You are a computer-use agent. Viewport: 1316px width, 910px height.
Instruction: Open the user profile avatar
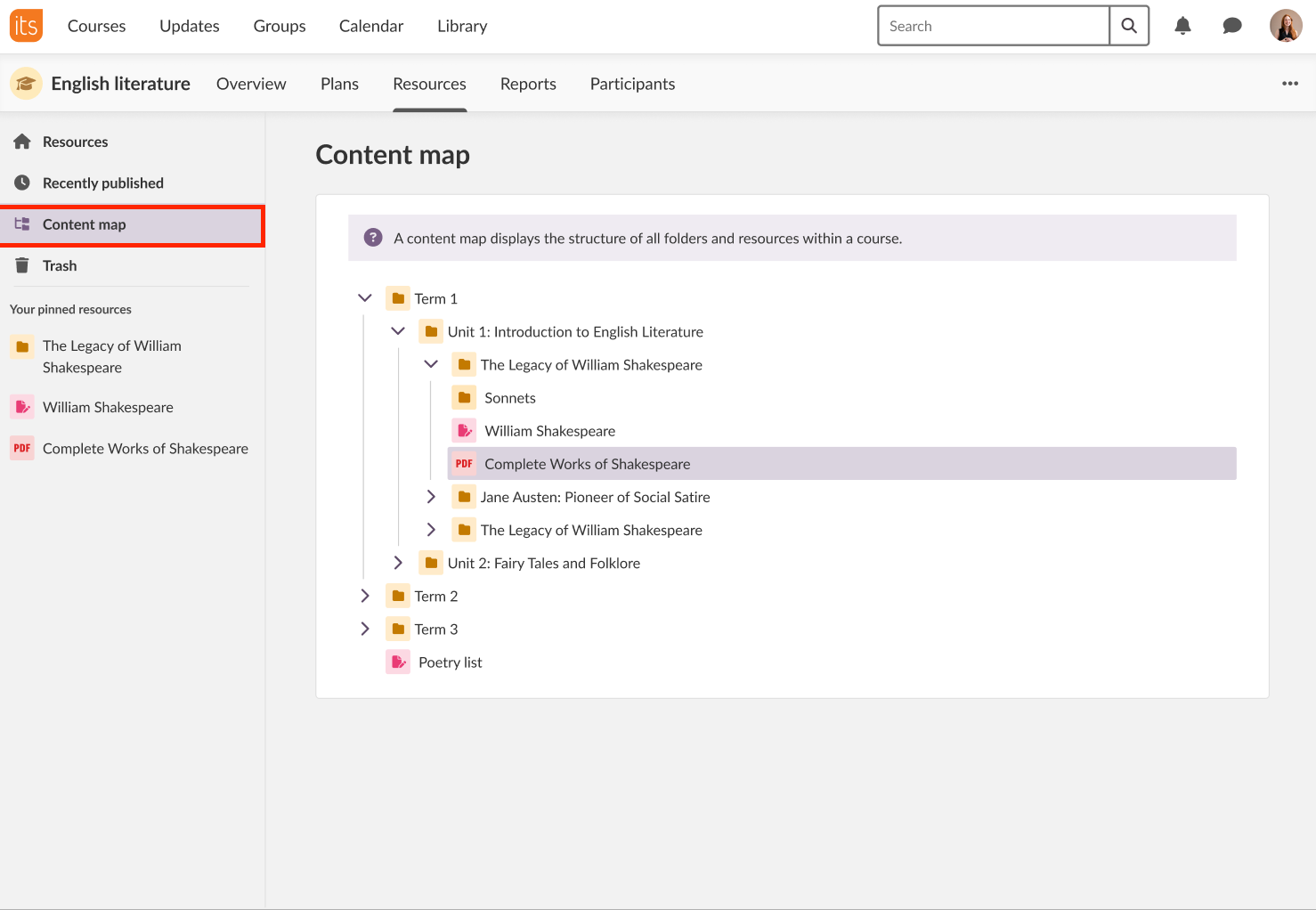pos(1286,26)
